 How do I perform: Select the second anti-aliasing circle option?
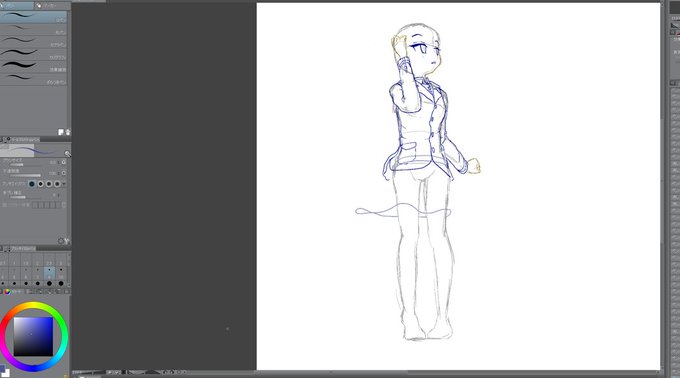[x=40, y=184]
